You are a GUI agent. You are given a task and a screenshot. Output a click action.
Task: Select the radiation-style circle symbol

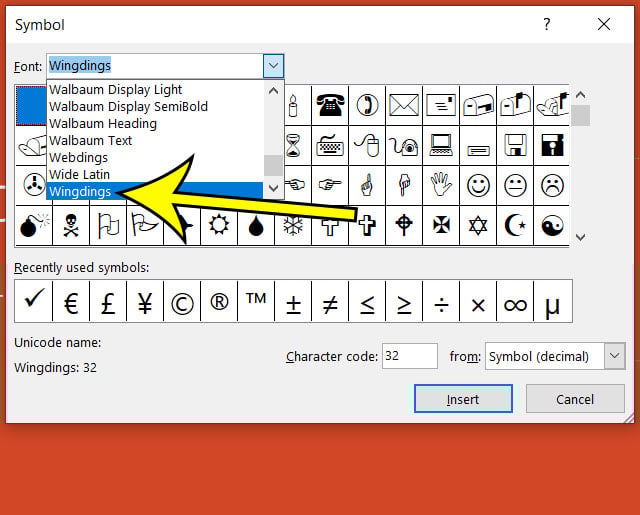coord(32,185)
